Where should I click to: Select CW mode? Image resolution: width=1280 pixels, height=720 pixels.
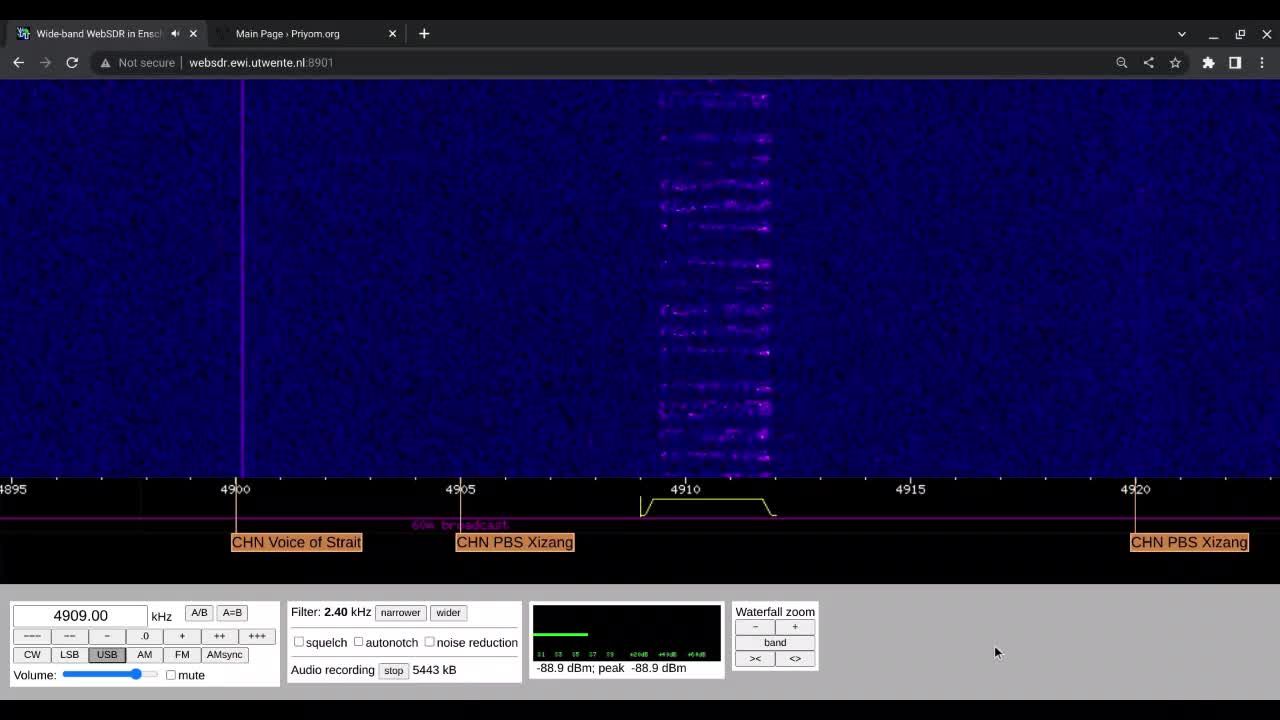[32, 655]
